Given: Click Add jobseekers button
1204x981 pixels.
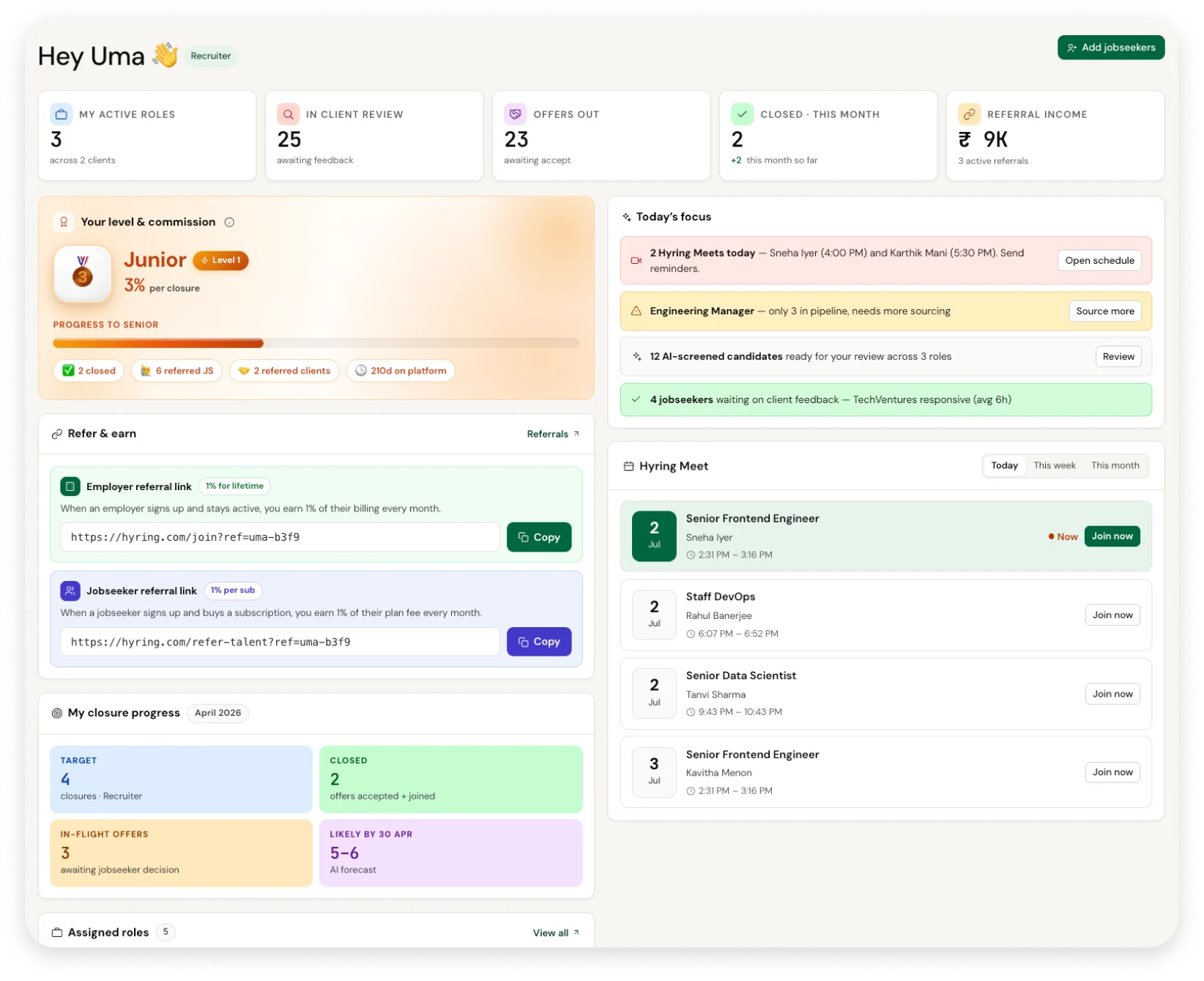Looking at the screenshot, I should 1110,48.
